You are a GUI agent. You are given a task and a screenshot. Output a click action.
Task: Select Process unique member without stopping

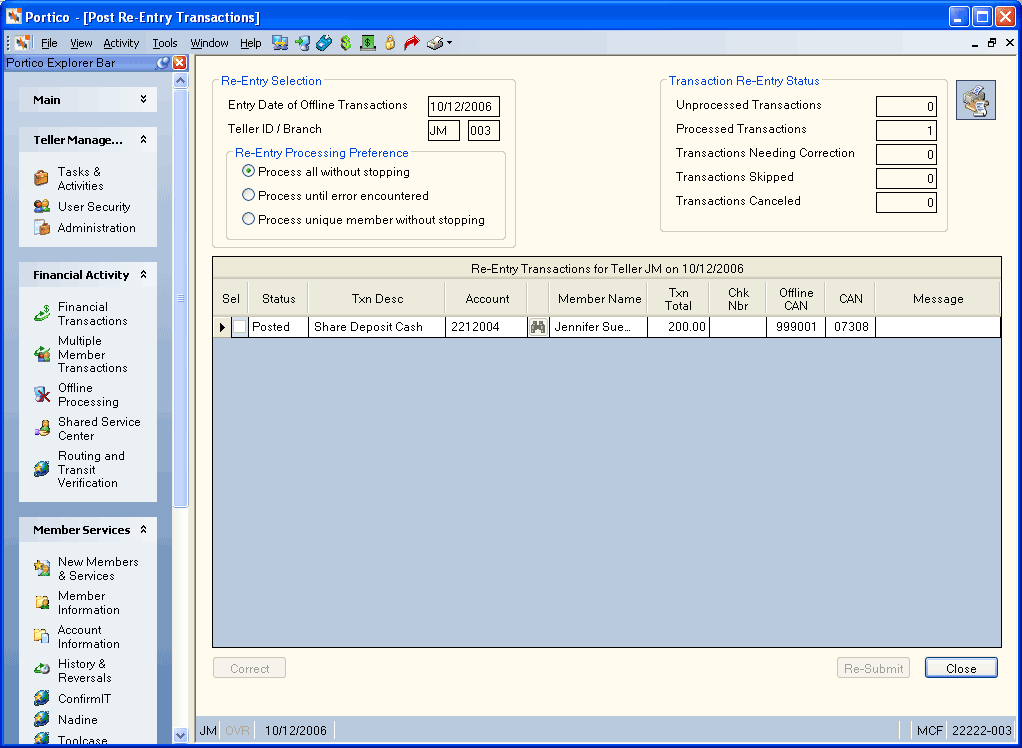pos(248,220)
